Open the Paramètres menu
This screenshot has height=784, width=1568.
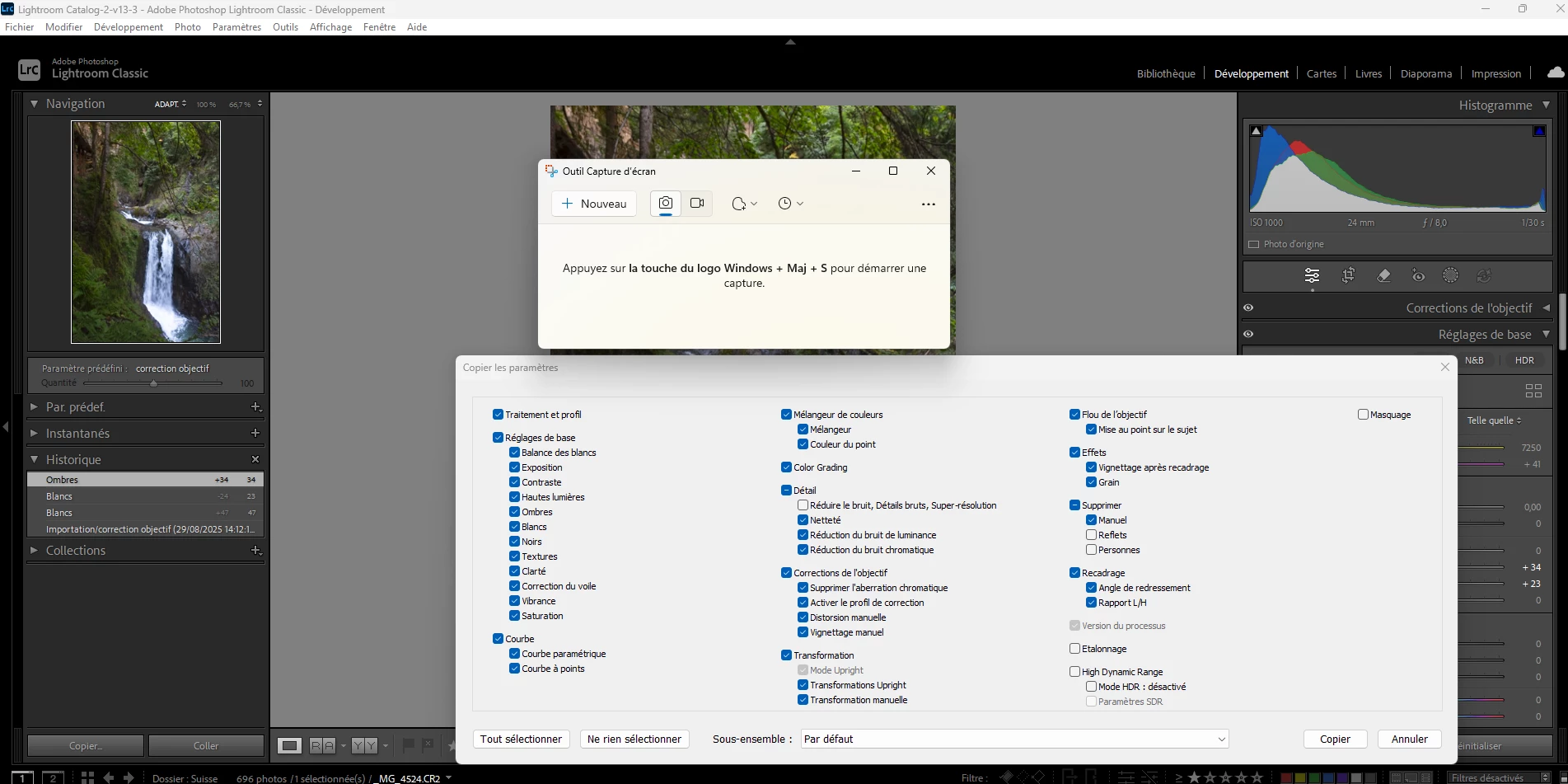236,27
